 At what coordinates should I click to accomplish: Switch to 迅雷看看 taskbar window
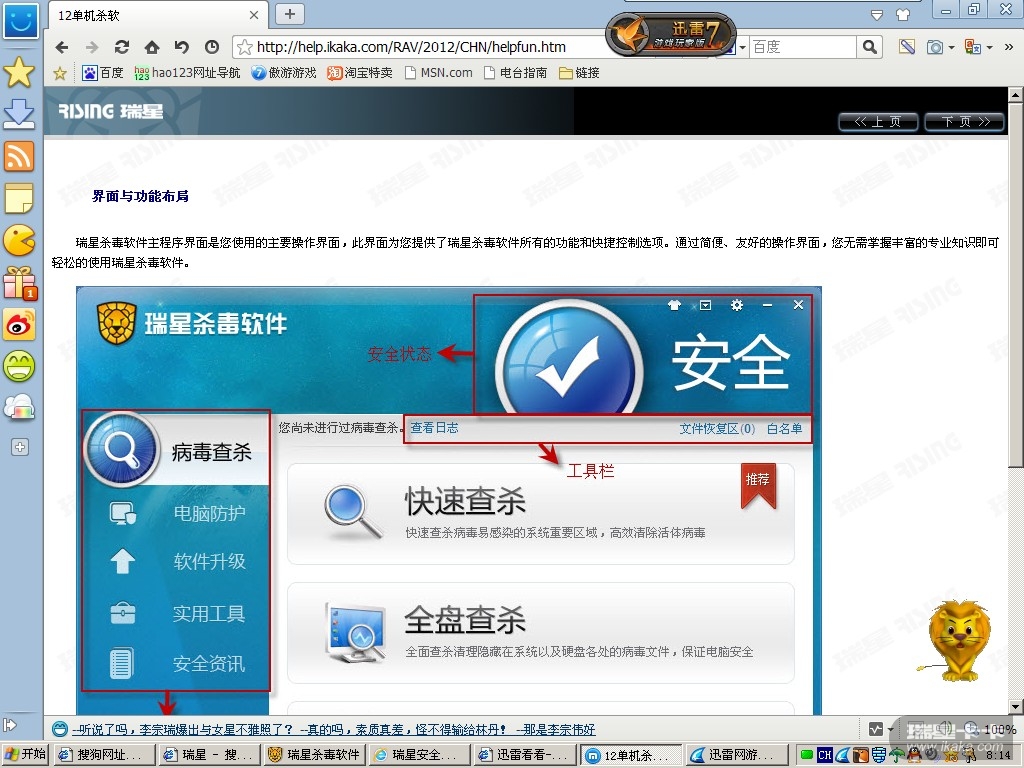(x=524, y=755)
